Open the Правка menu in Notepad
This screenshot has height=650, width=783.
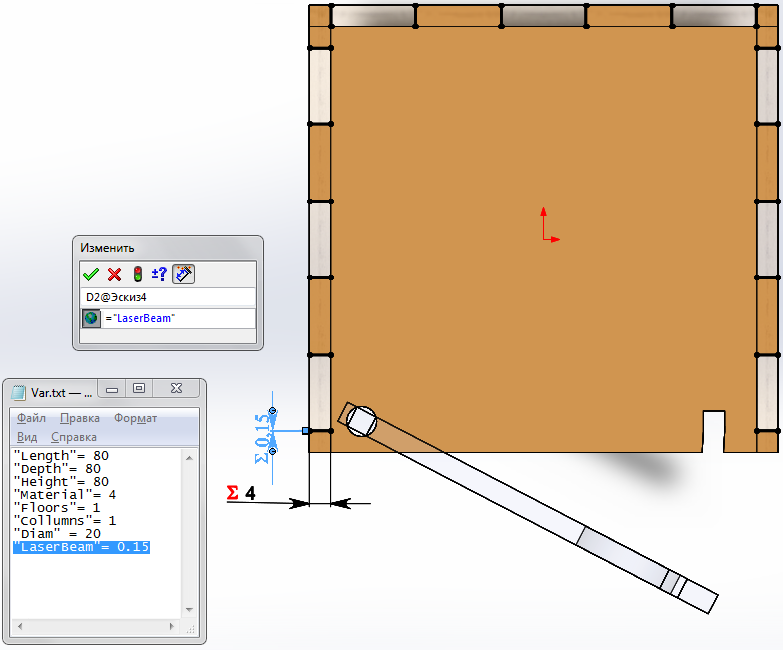click(79, 418)
